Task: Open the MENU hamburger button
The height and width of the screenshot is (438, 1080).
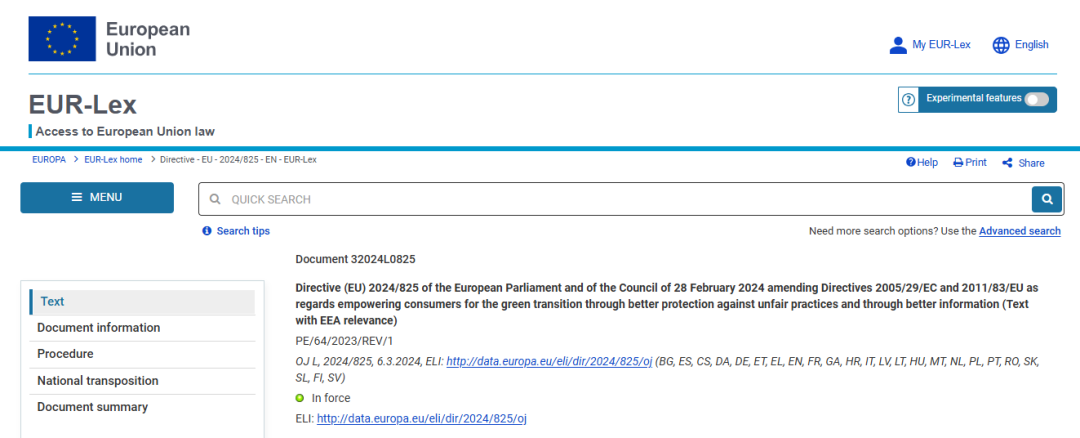Action: pyautogui.click(x=97, y=198)
